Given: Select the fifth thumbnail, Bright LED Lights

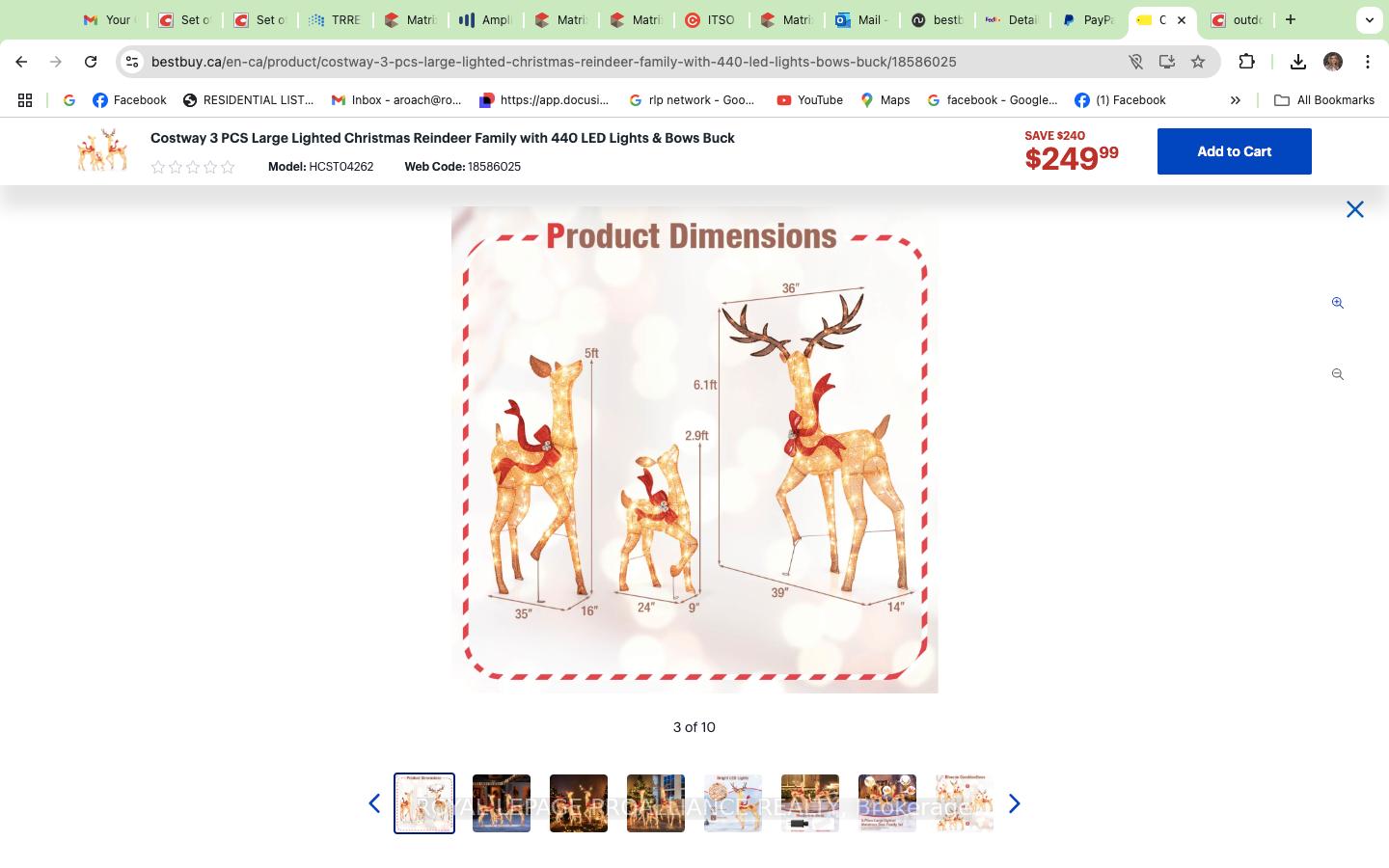Looking at the screenshot, I should tap(733, 803).
